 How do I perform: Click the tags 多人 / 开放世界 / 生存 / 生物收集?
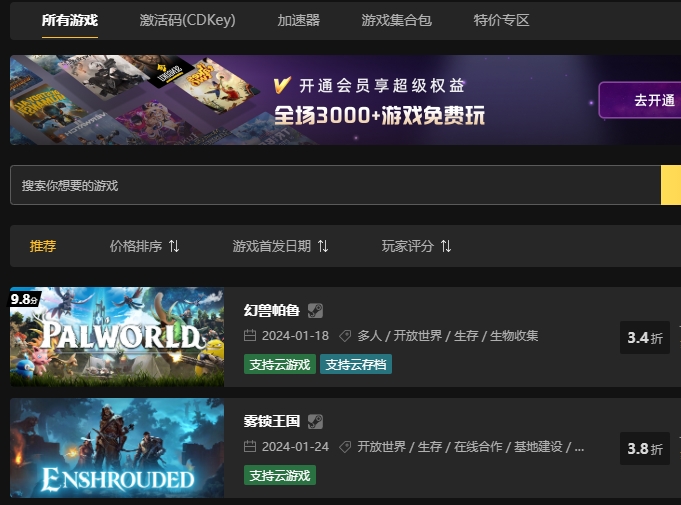pos(448,336)
